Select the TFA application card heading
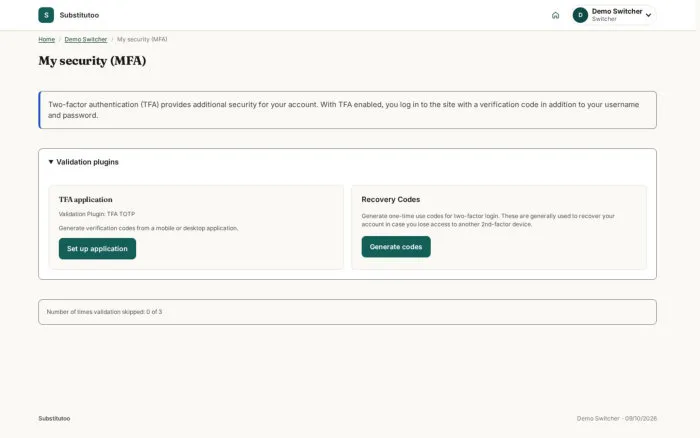 (x=86, y=200)
